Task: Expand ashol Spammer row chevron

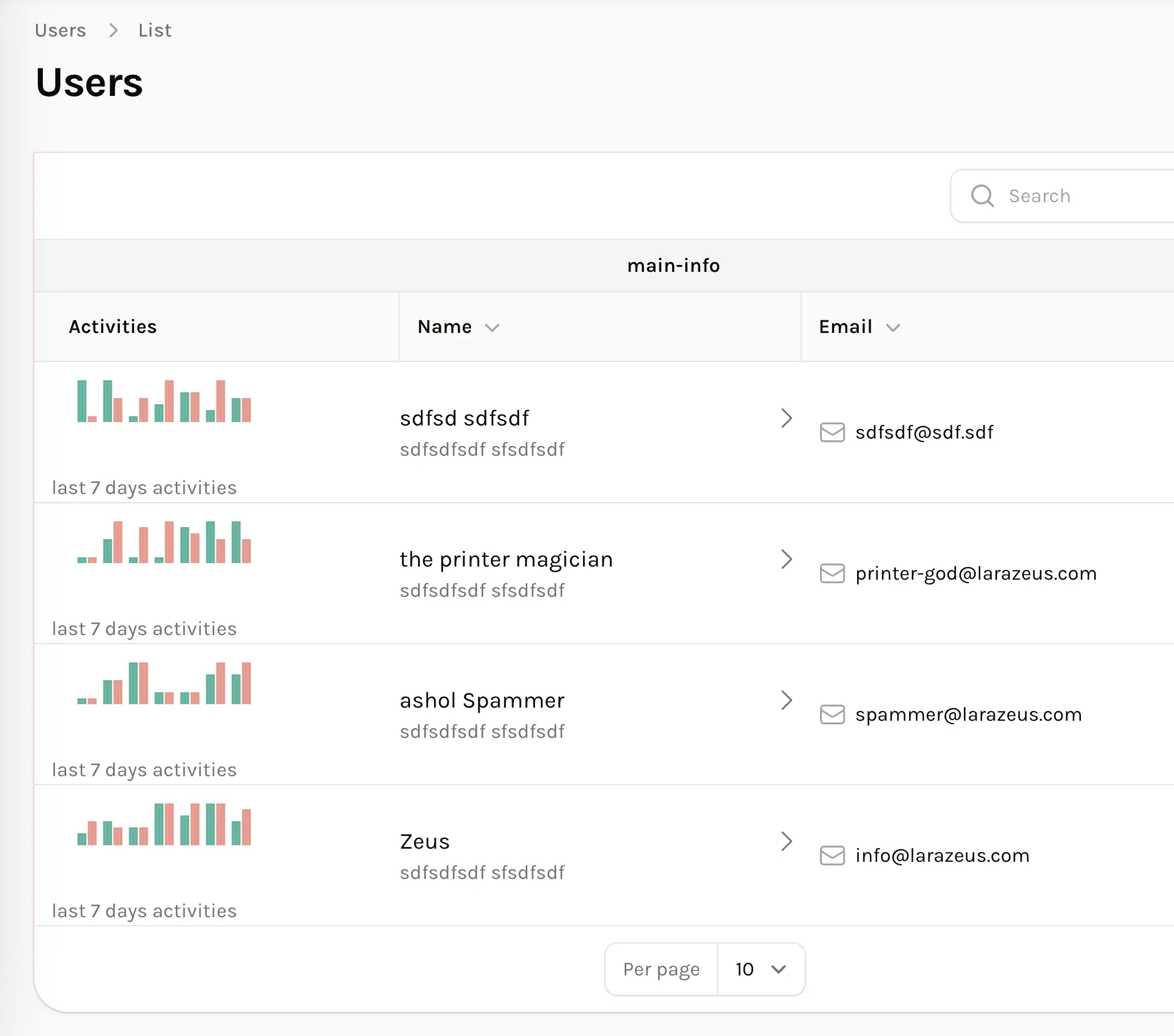Action: 786,700
